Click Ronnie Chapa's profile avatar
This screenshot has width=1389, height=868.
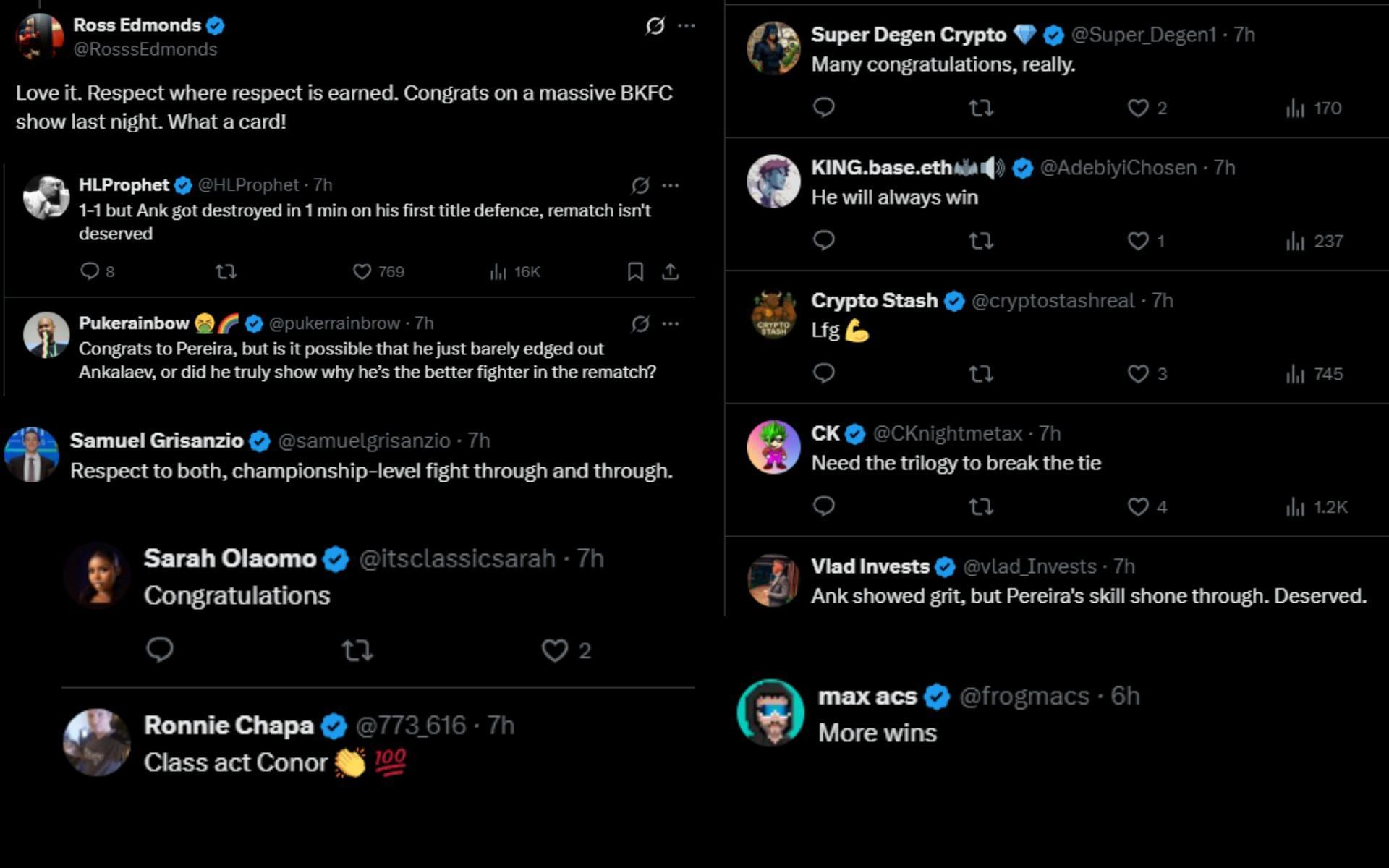click(97, 743)
